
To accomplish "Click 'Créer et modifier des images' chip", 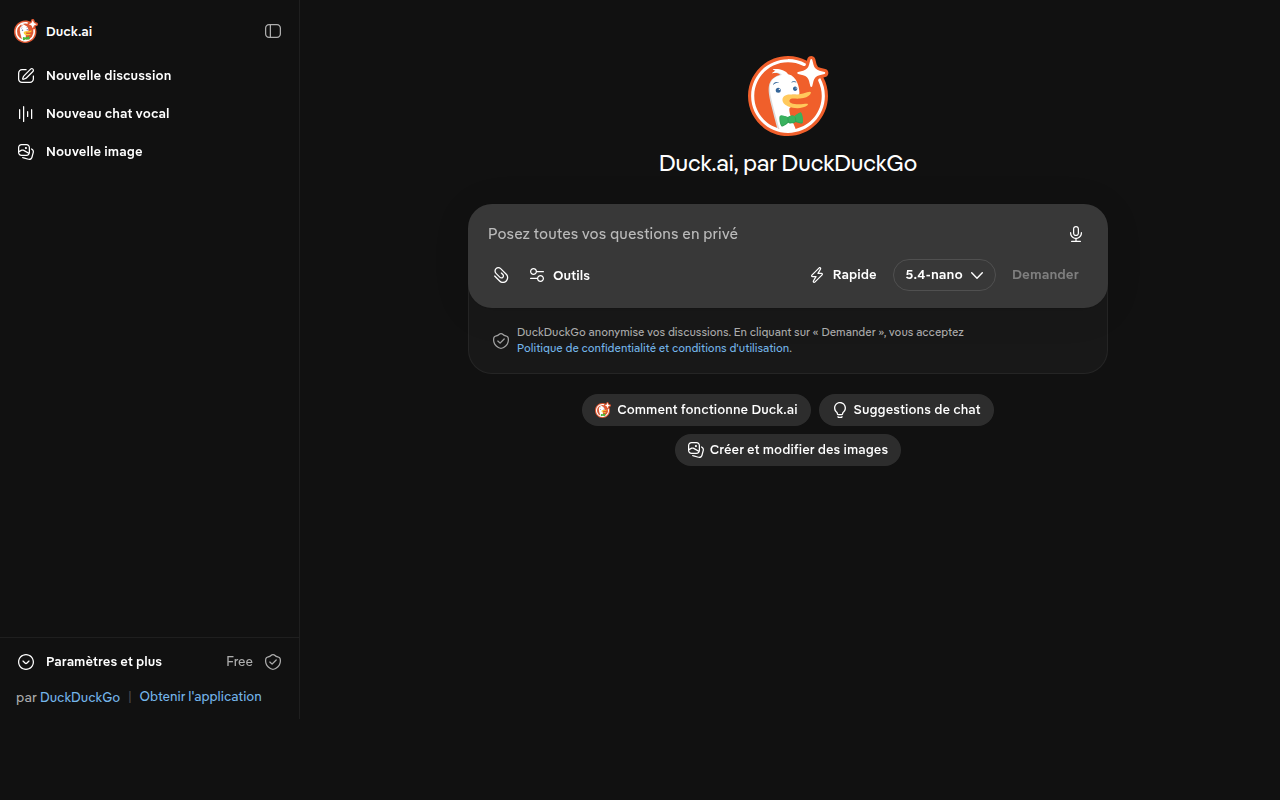I will tap(788, 450).
